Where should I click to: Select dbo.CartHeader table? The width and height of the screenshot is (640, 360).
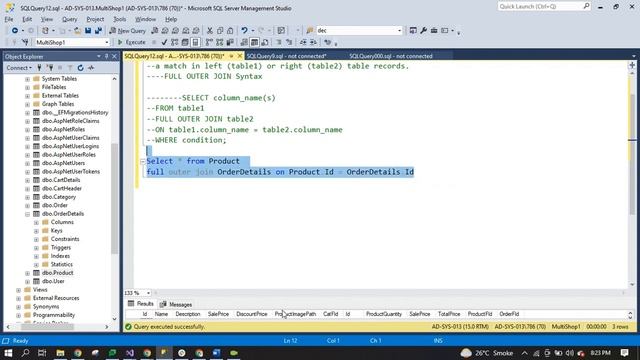click(x=62, y=189)
